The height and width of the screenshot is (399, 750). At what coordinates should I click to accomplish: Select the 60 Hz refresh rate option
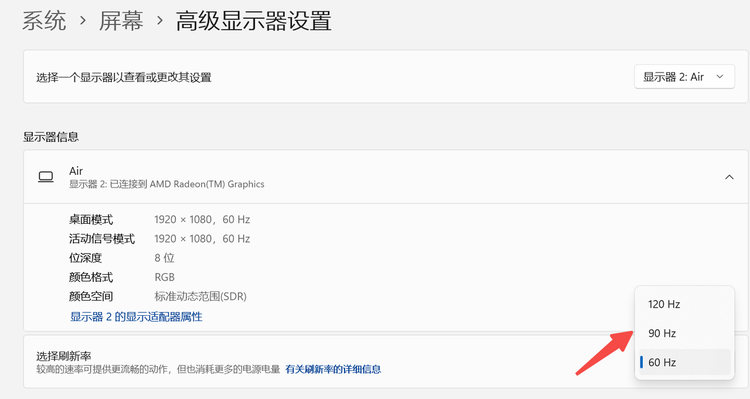pyautogui.click(x=684, y=363)
